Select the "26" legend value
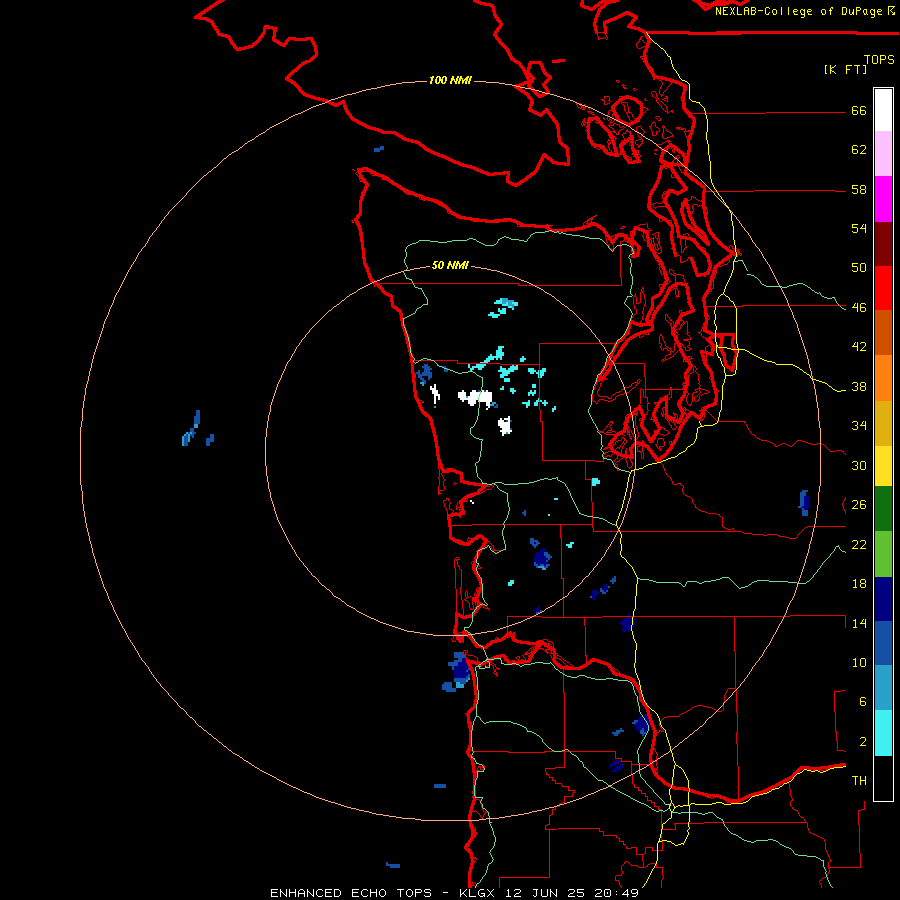This screenshot has height=900, width=900. click(859, 505)
